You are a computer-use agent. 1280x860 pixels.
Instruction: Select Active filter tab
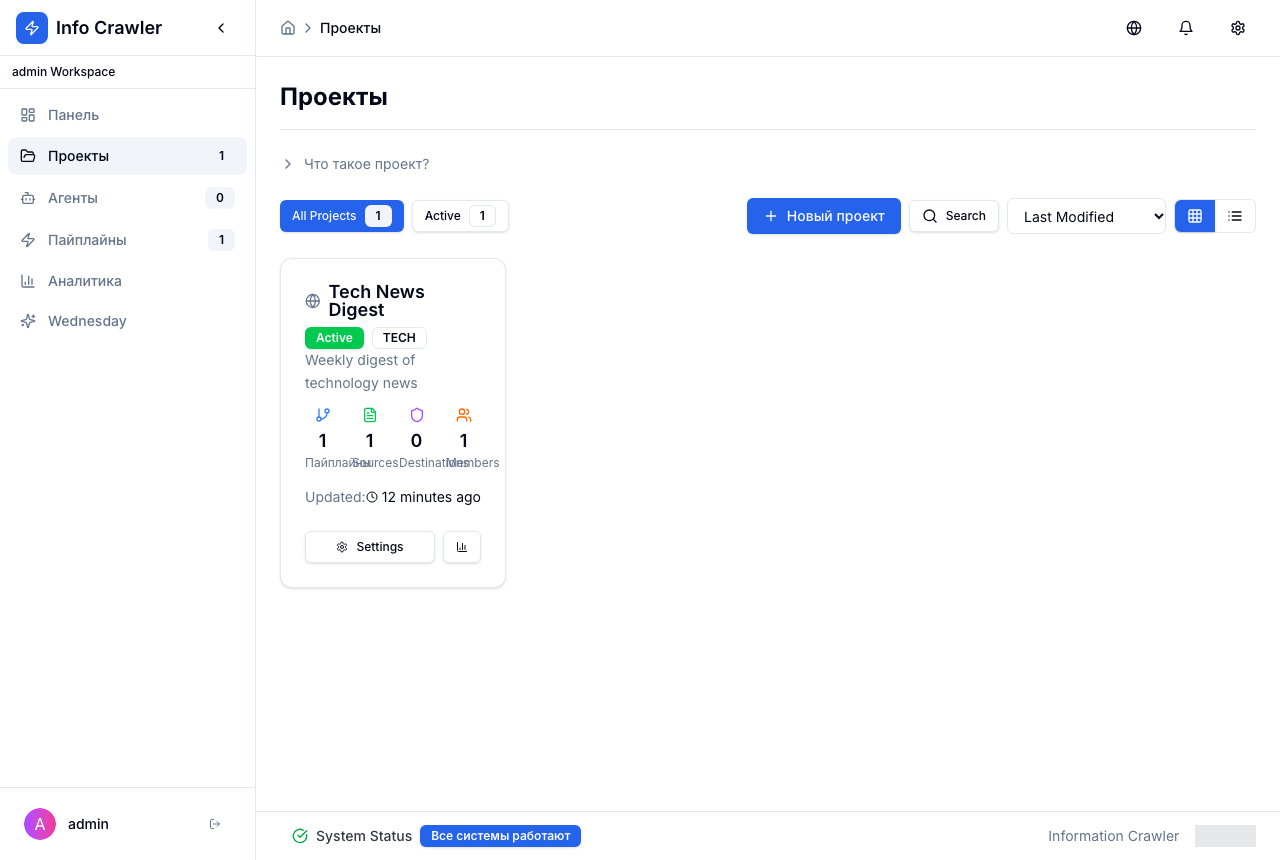pyautogui.click(x=460, y=216)
